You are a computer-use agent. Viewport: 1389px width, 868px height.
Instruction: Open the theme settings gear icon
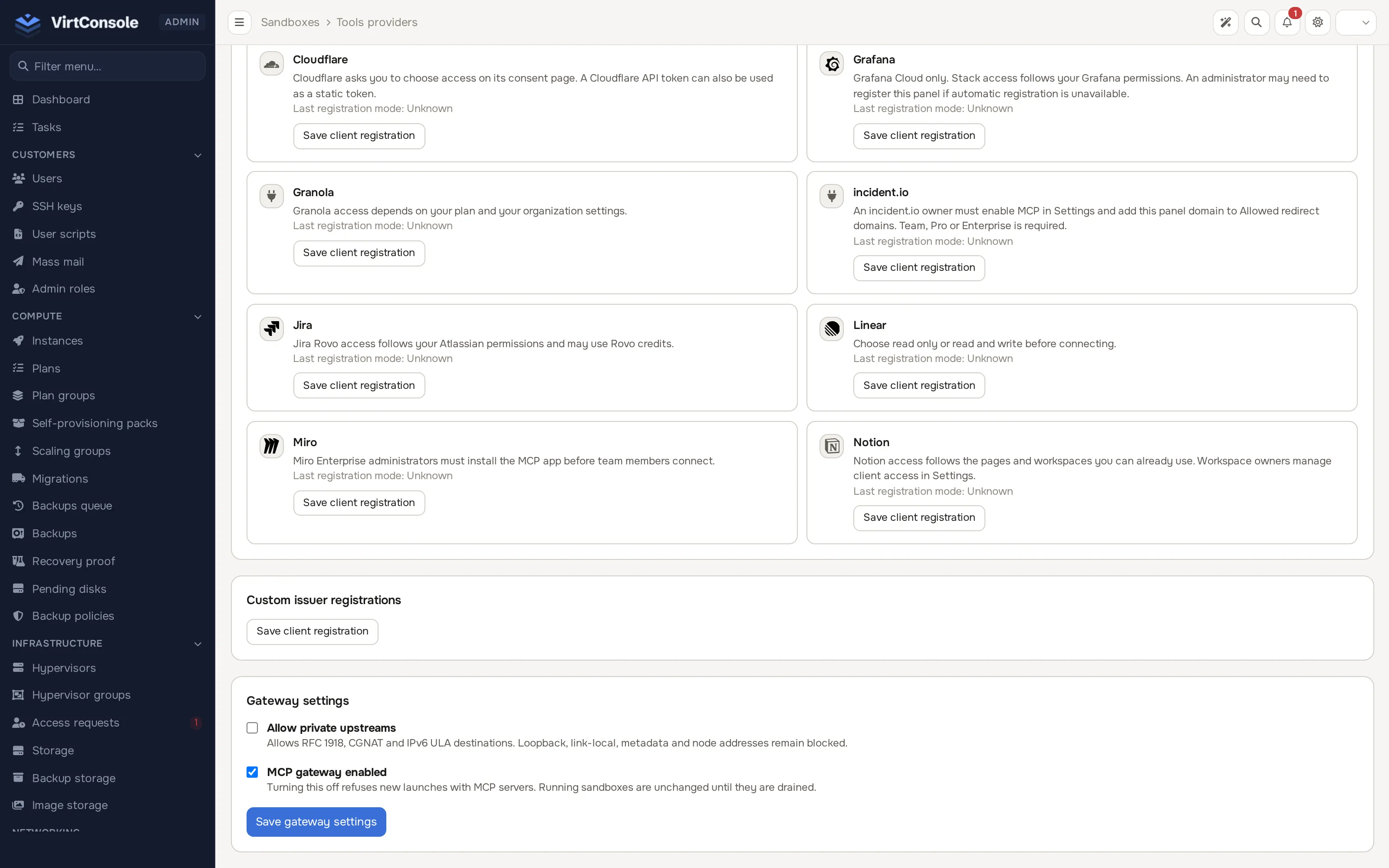click(1318, 23)
